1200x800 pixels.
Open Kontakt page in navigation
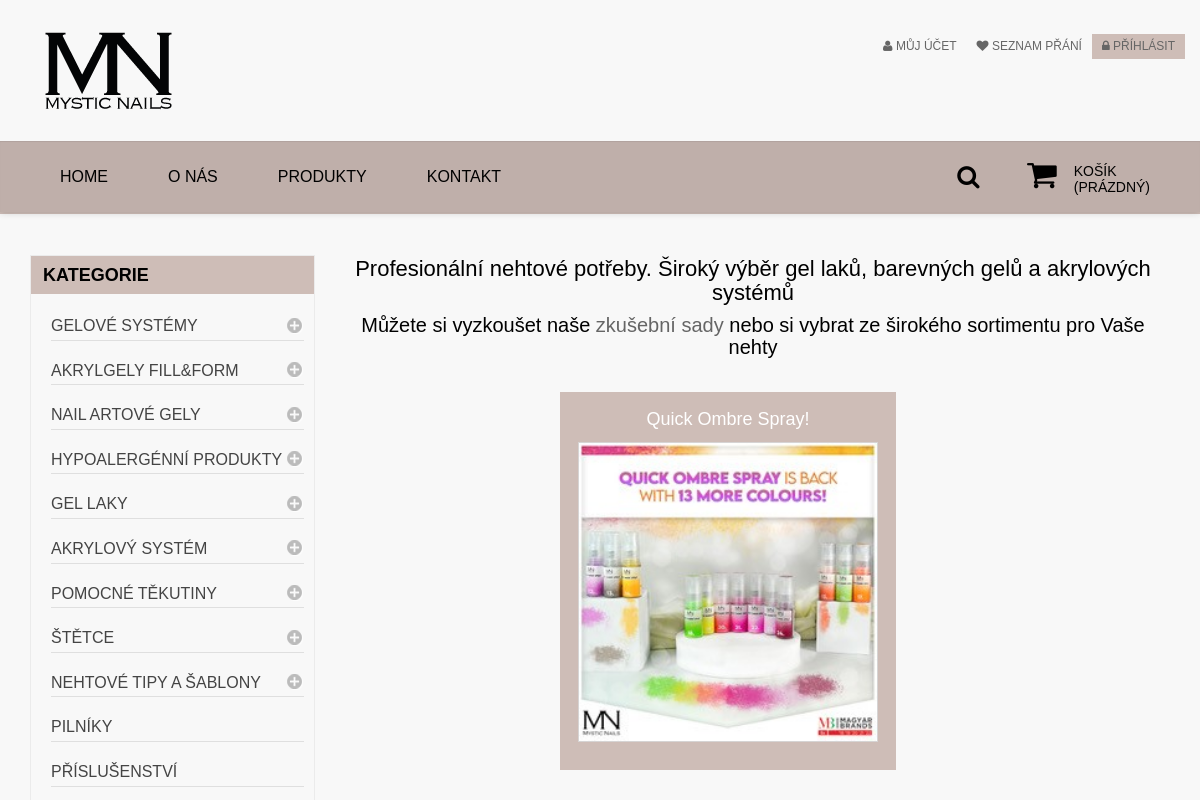[463, 177]
